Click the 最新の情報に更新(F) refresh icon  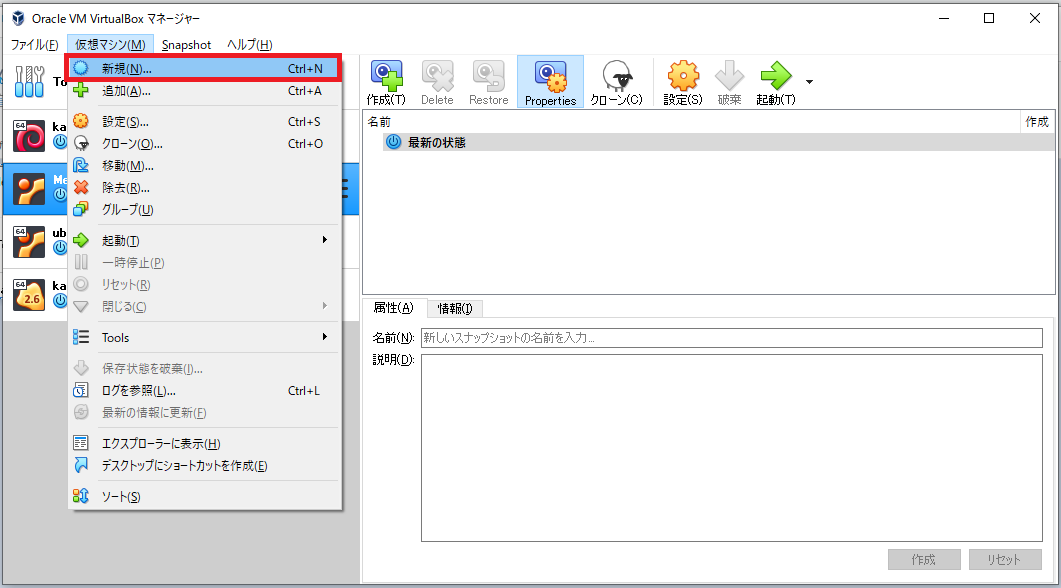[81, 412]
